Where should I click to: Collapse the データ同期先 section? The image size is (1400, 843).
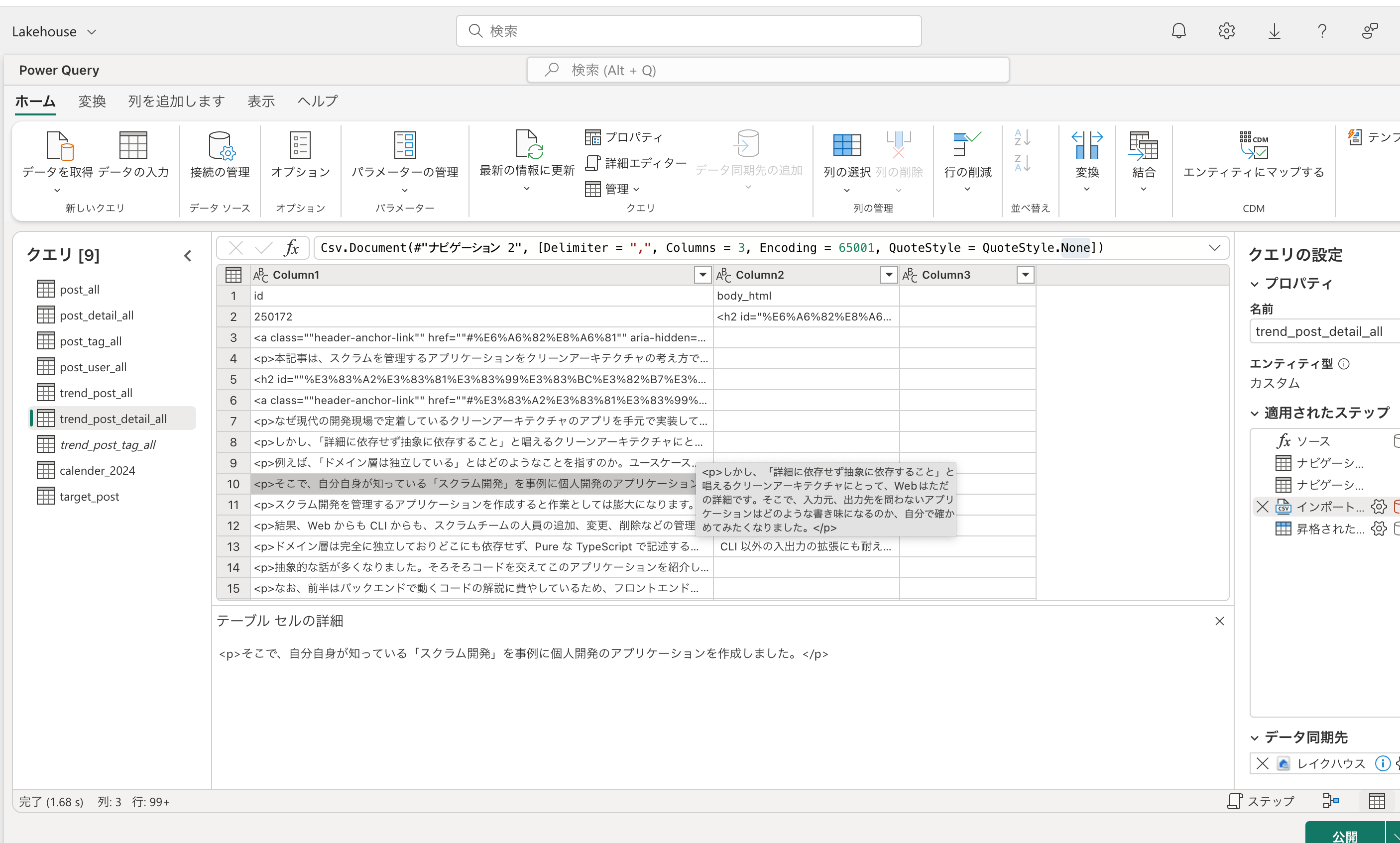tap(1257, 738)
